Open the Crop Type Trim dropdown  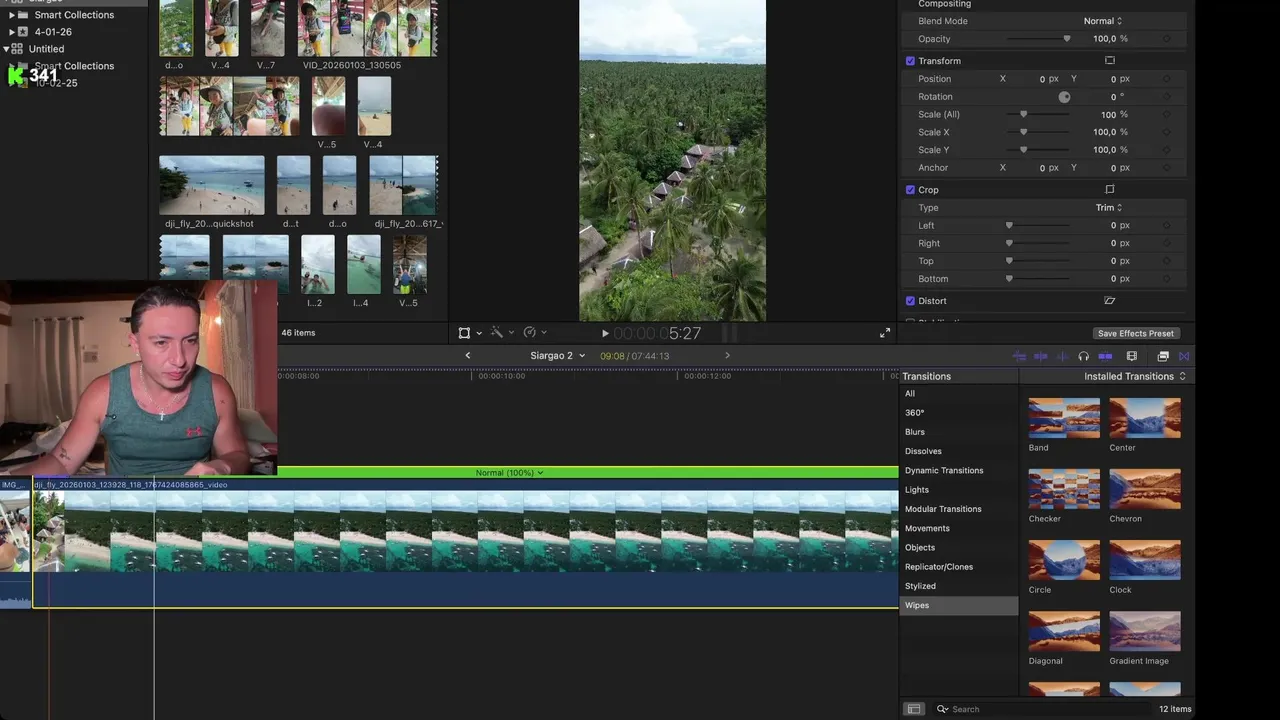click(1109, 208)
